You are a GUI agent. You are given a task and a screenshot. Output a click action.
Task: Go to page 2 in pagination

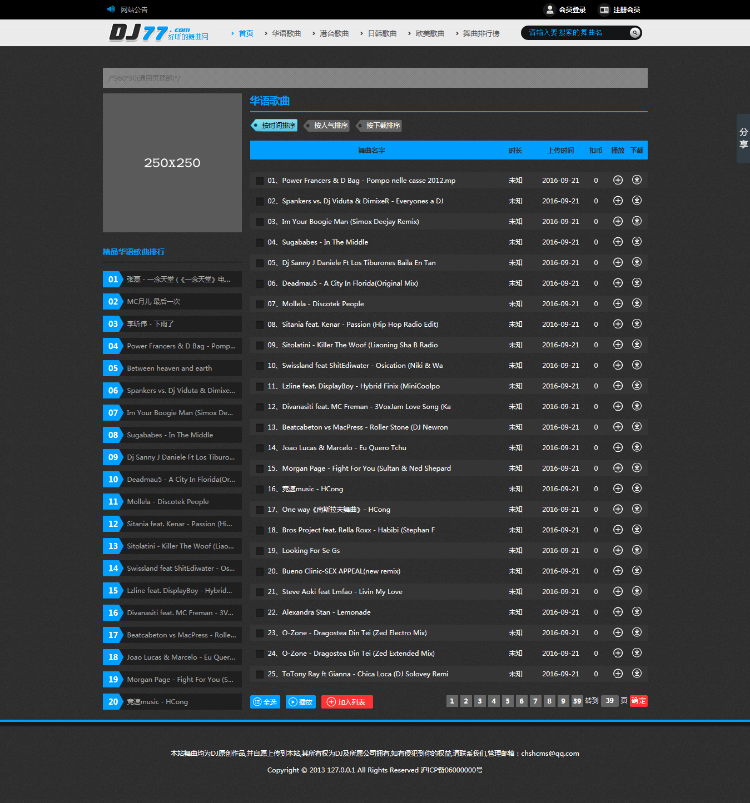click(466, 701)
